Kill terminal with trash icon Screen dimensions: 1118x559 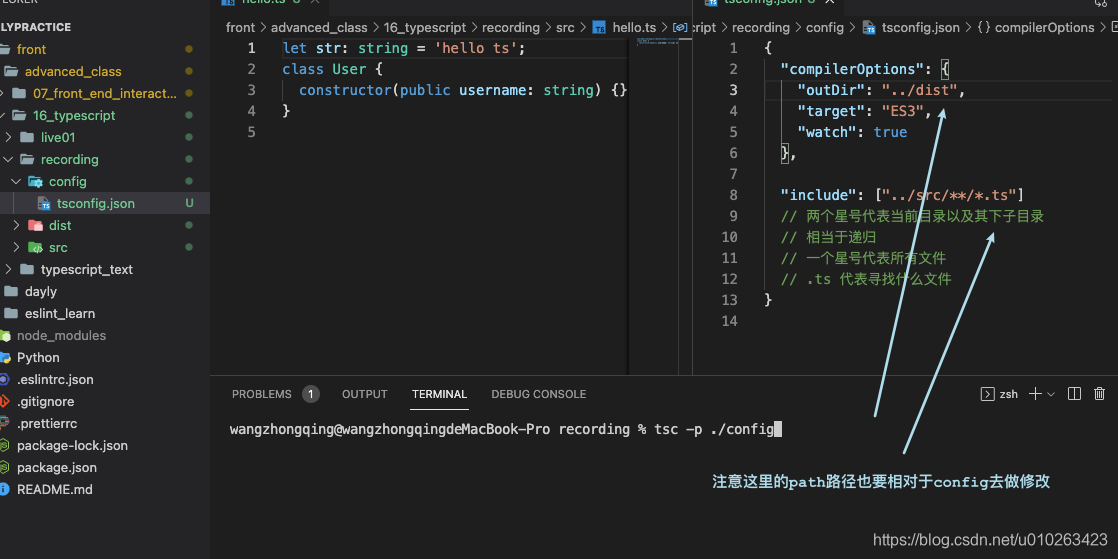[x=1099, y=394]
